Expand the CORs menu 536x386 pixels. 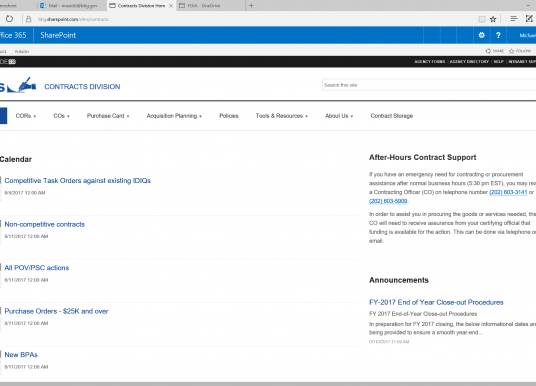[x=26, y=116]
